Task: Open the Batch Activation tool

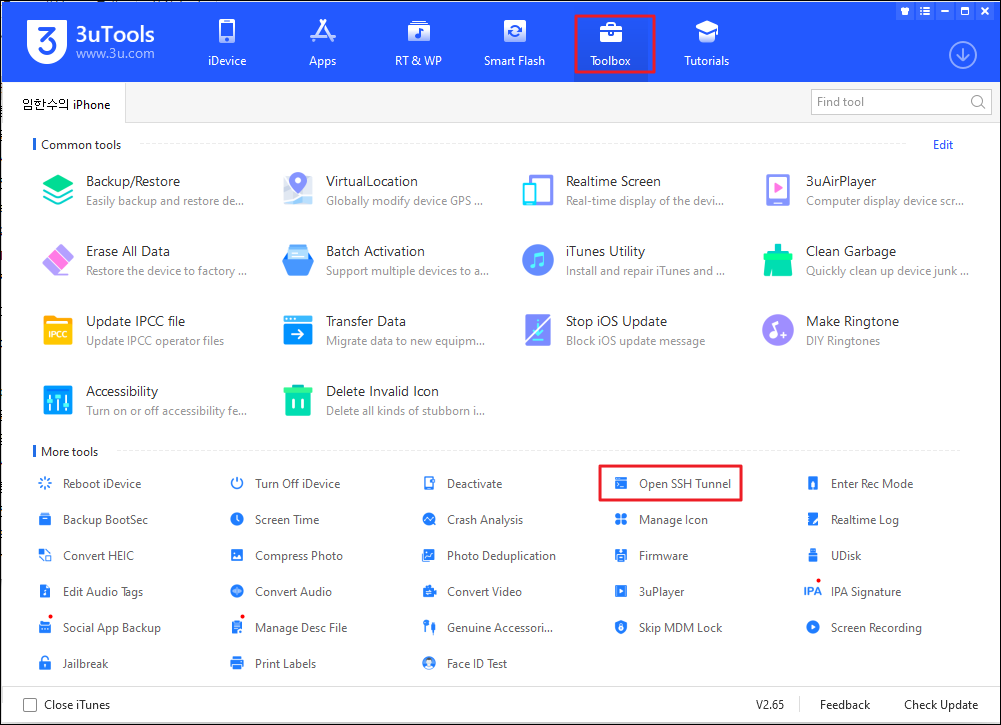Action: click(386, 260)
